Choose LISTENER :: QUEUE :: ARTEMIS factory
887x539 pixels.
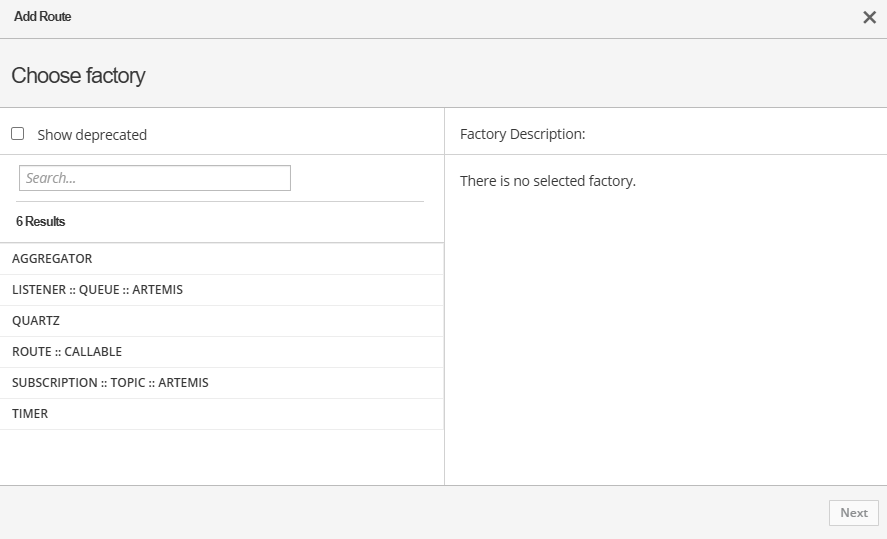pyautogui.click(x=97, y=290)
